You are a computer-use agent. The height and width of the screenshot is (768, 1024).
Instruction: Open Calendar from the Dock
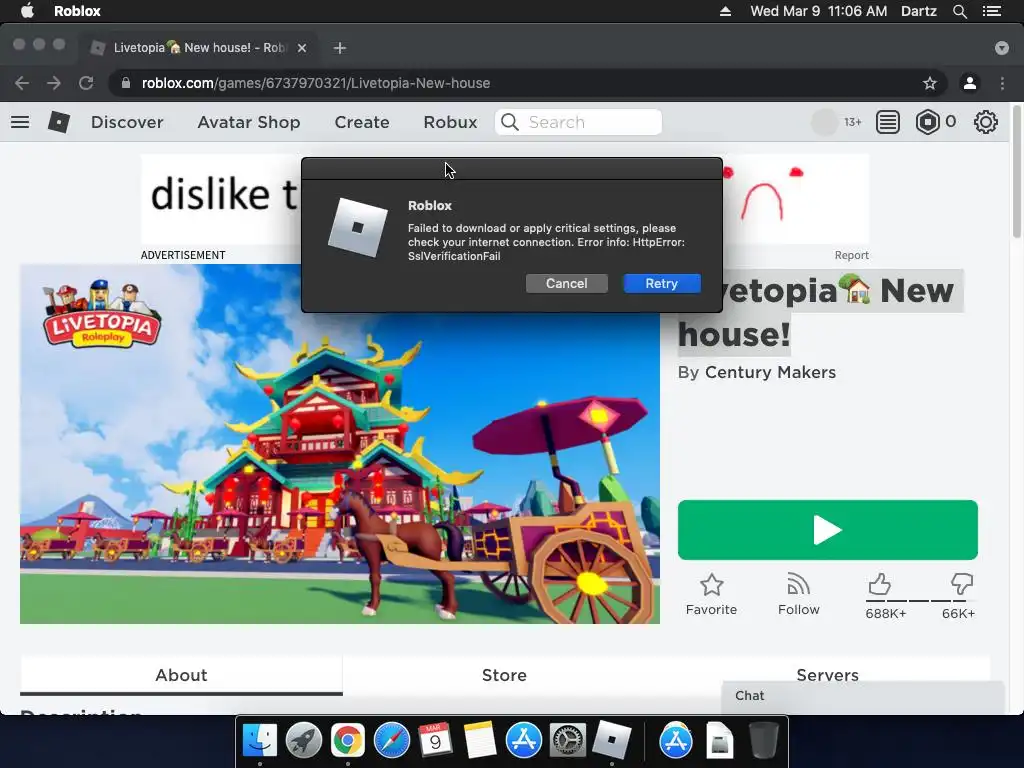435,740
